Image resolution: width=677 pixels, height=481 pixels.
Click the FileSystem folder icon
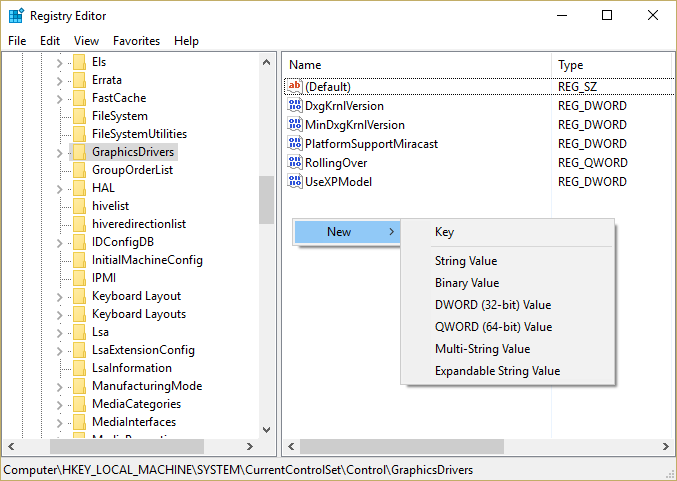pos(79,116)
